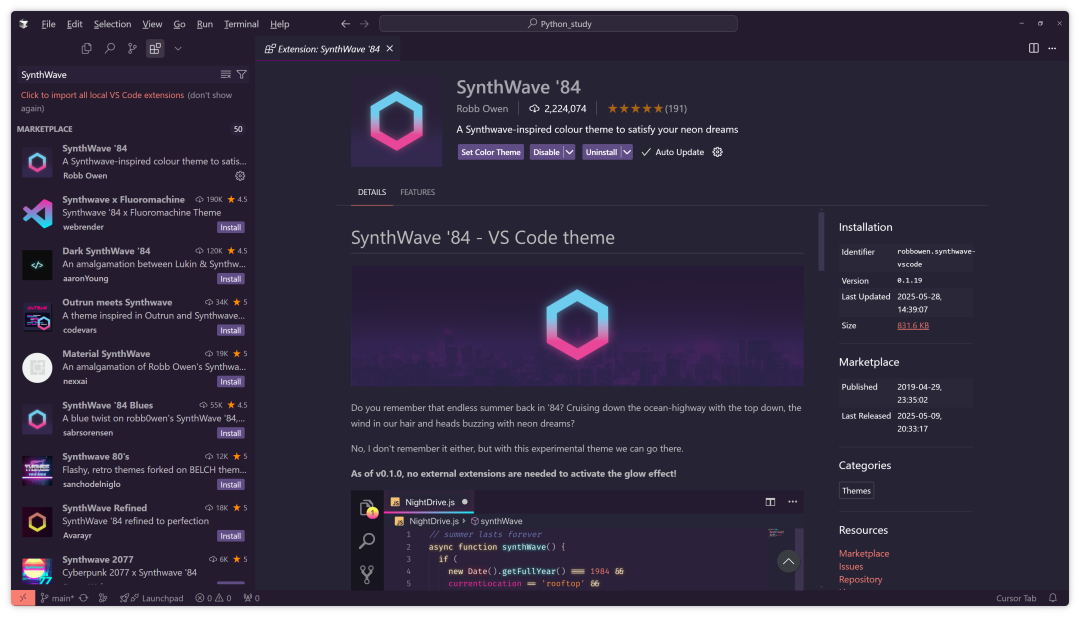Toggle the Auto Update checkbox
Viewport: 1080px width, 617px height.
click(x=645, y=152)
